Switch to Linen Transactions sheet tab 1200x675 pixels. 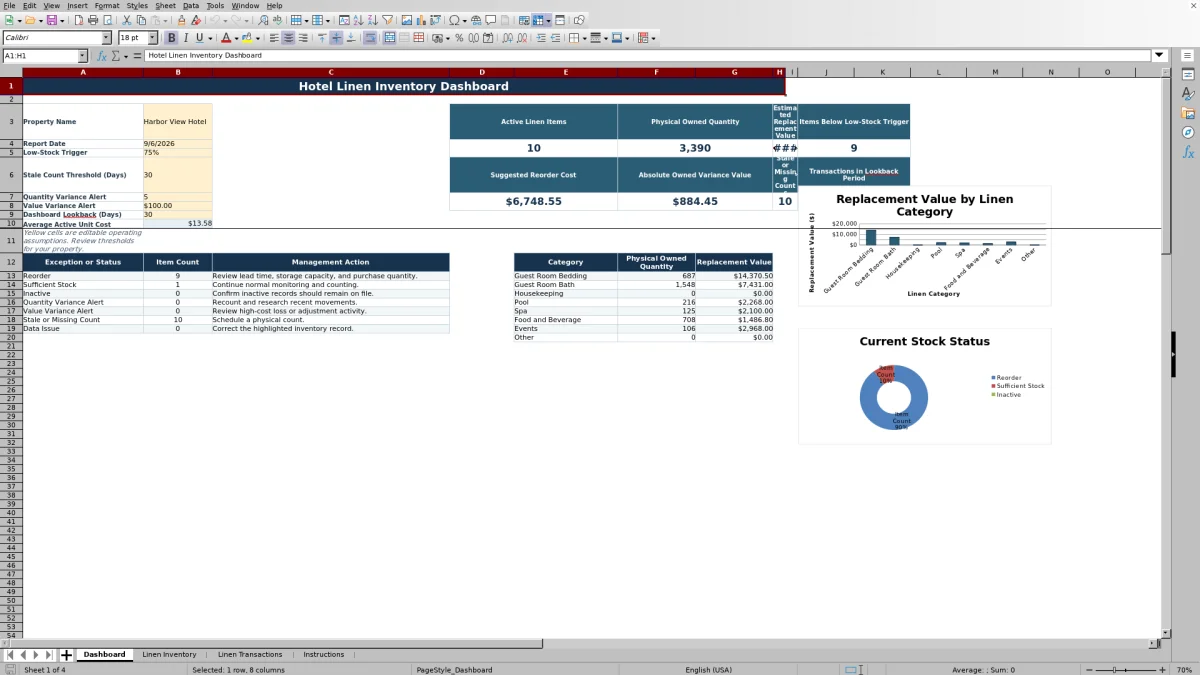250,655
